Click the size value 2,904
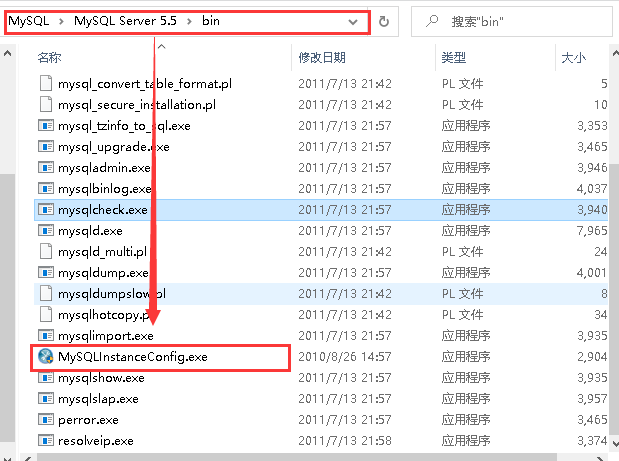The height and width of the screenshot is (461, 619). pos(592,357)
